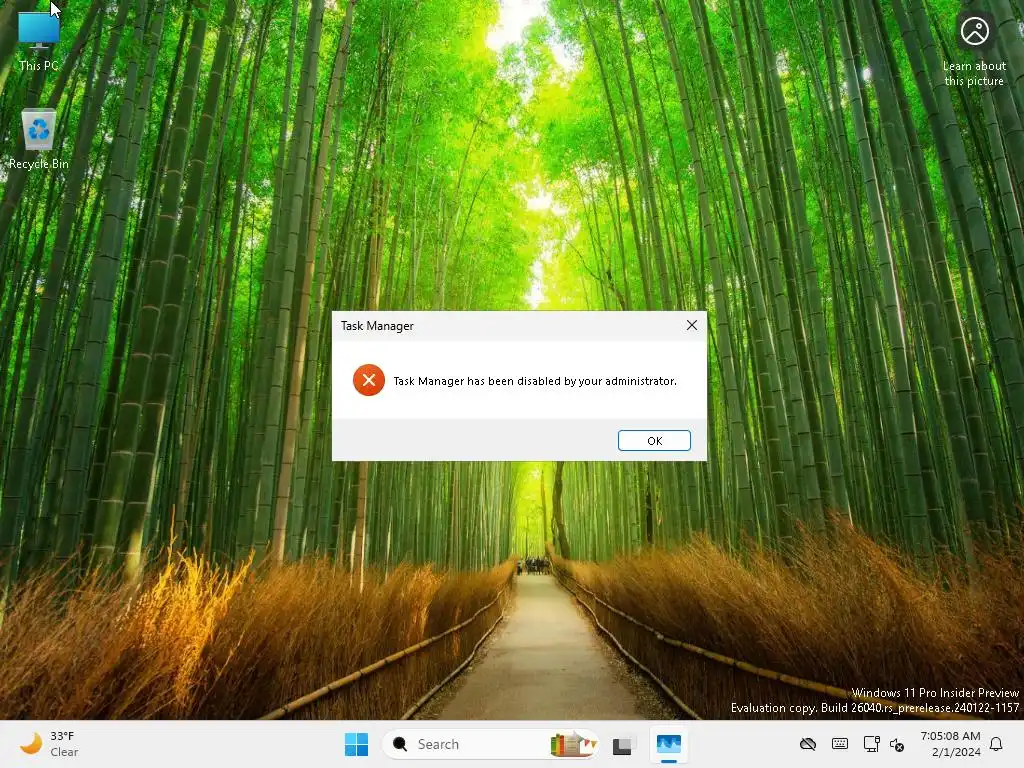The height and width of the screenshot is (768, 1024).
Task: Select the Task Manager disabled message text
Action: tap(535, 381)
